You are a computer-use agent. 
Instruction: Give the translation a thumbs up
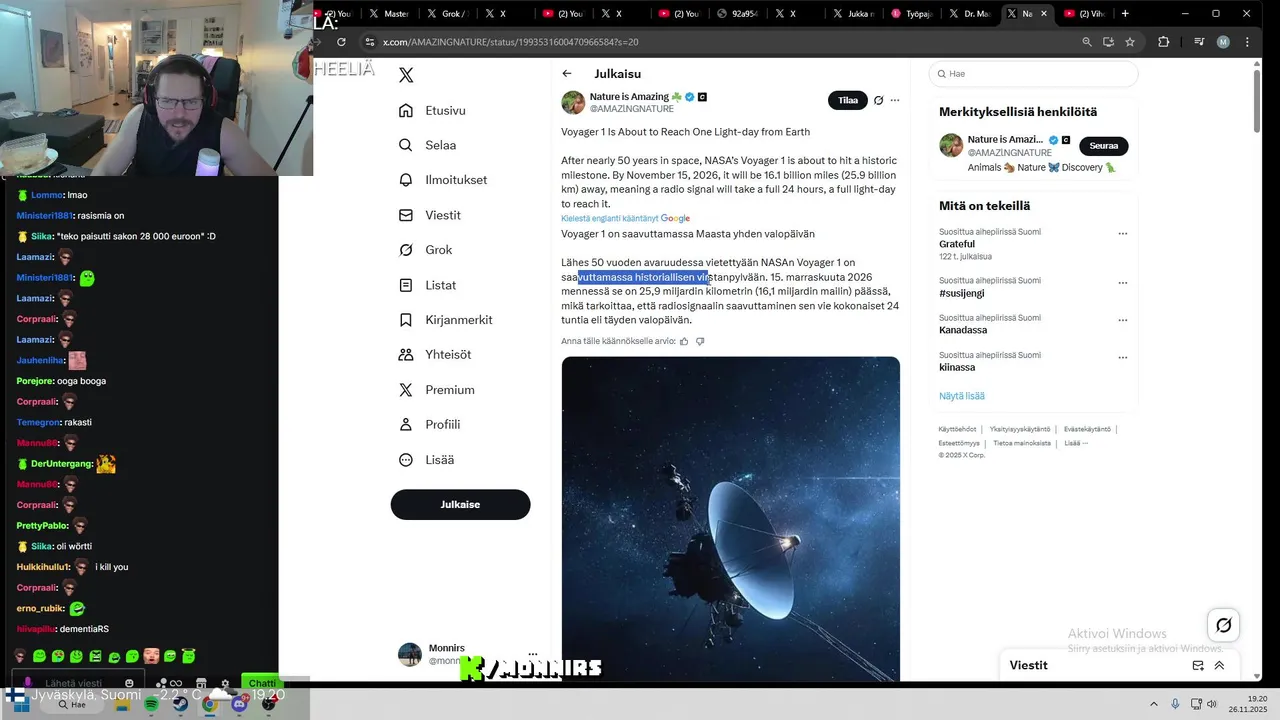[x=684, y=341]
